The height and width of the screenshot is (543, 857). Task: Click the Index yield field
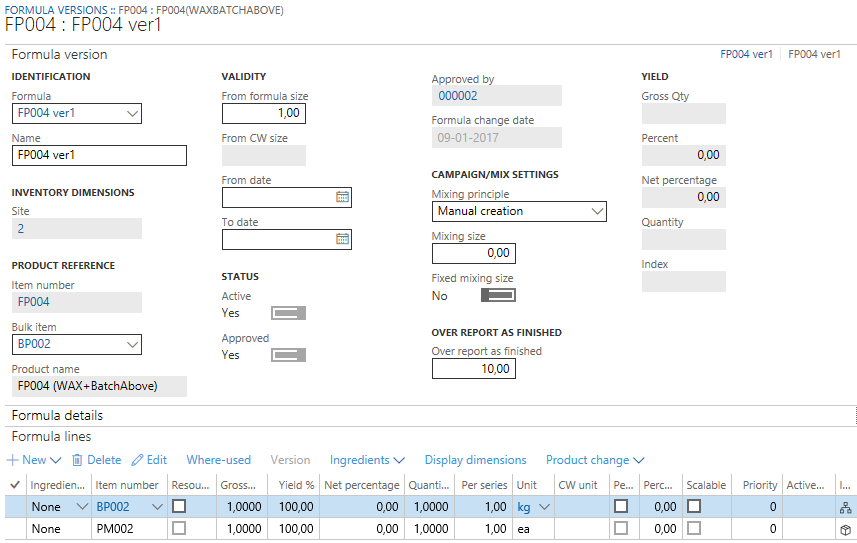pos(684,281)
